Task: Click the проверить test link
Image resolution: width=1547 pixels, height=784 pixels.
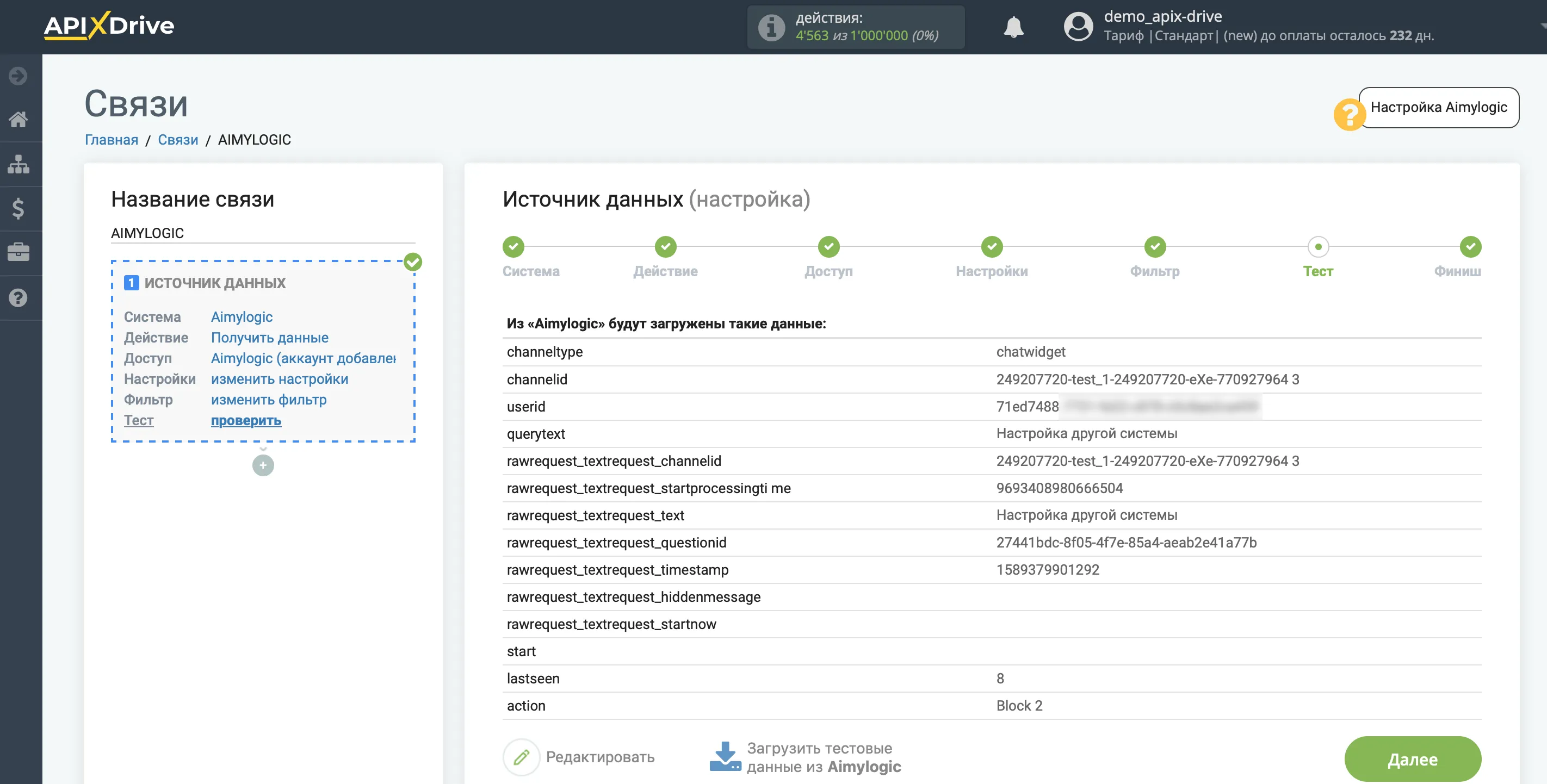Action: point(246,420)
